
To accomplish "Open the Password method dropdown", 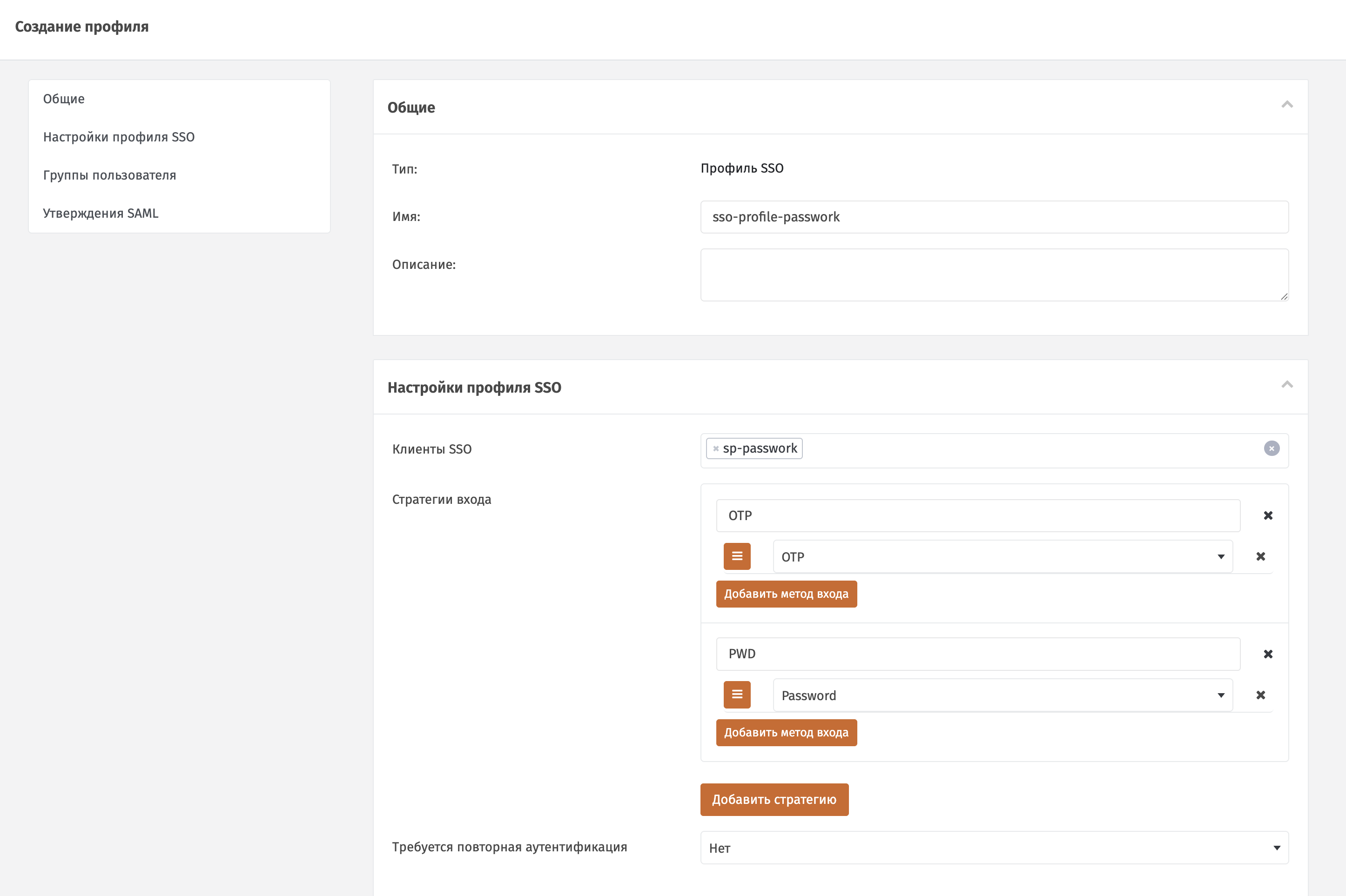I will pos(1003,695).
